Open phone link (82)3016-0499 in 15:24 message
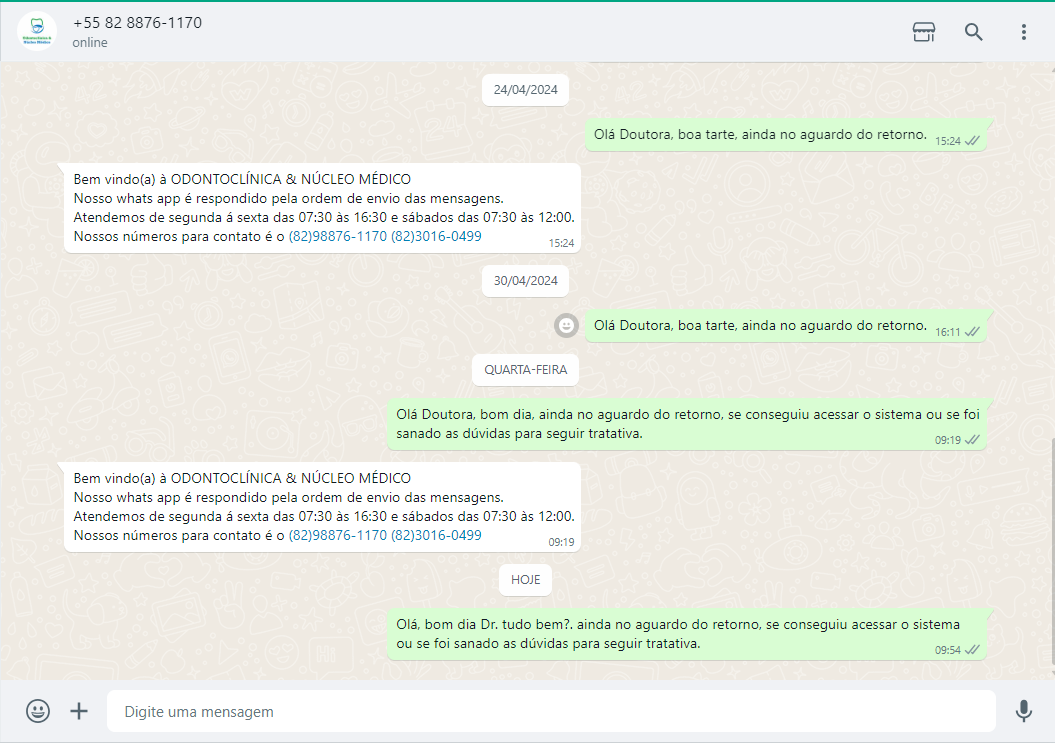Screen dimensions: 1055x743 click(436, 236)
